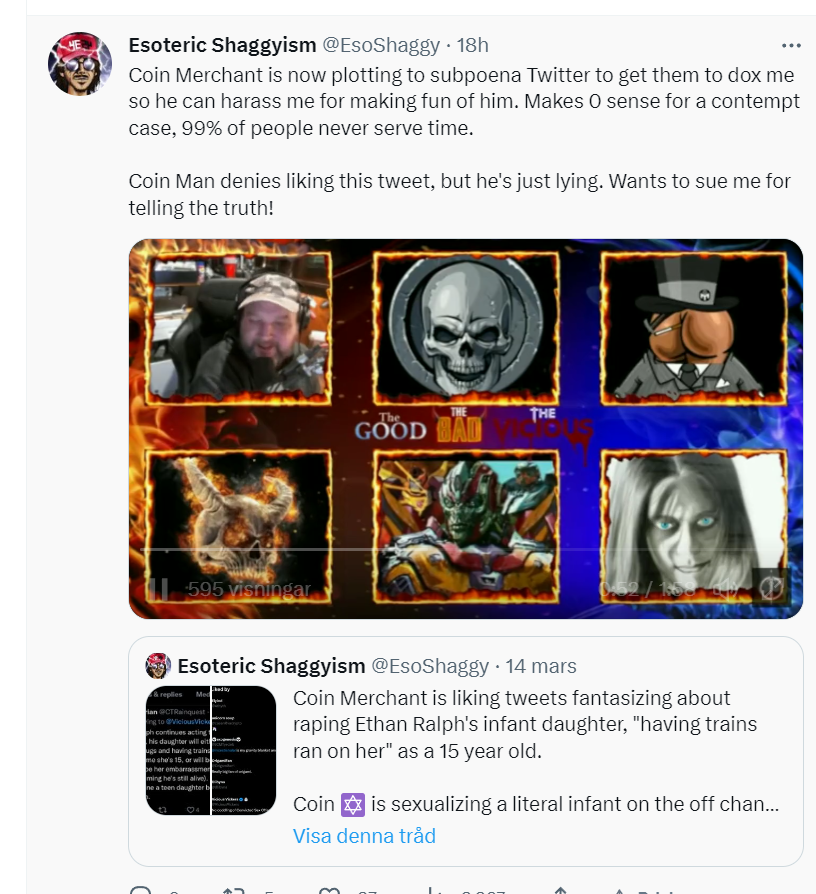
Task: Click the Visa denna tråd link
Action: (364, 836)
